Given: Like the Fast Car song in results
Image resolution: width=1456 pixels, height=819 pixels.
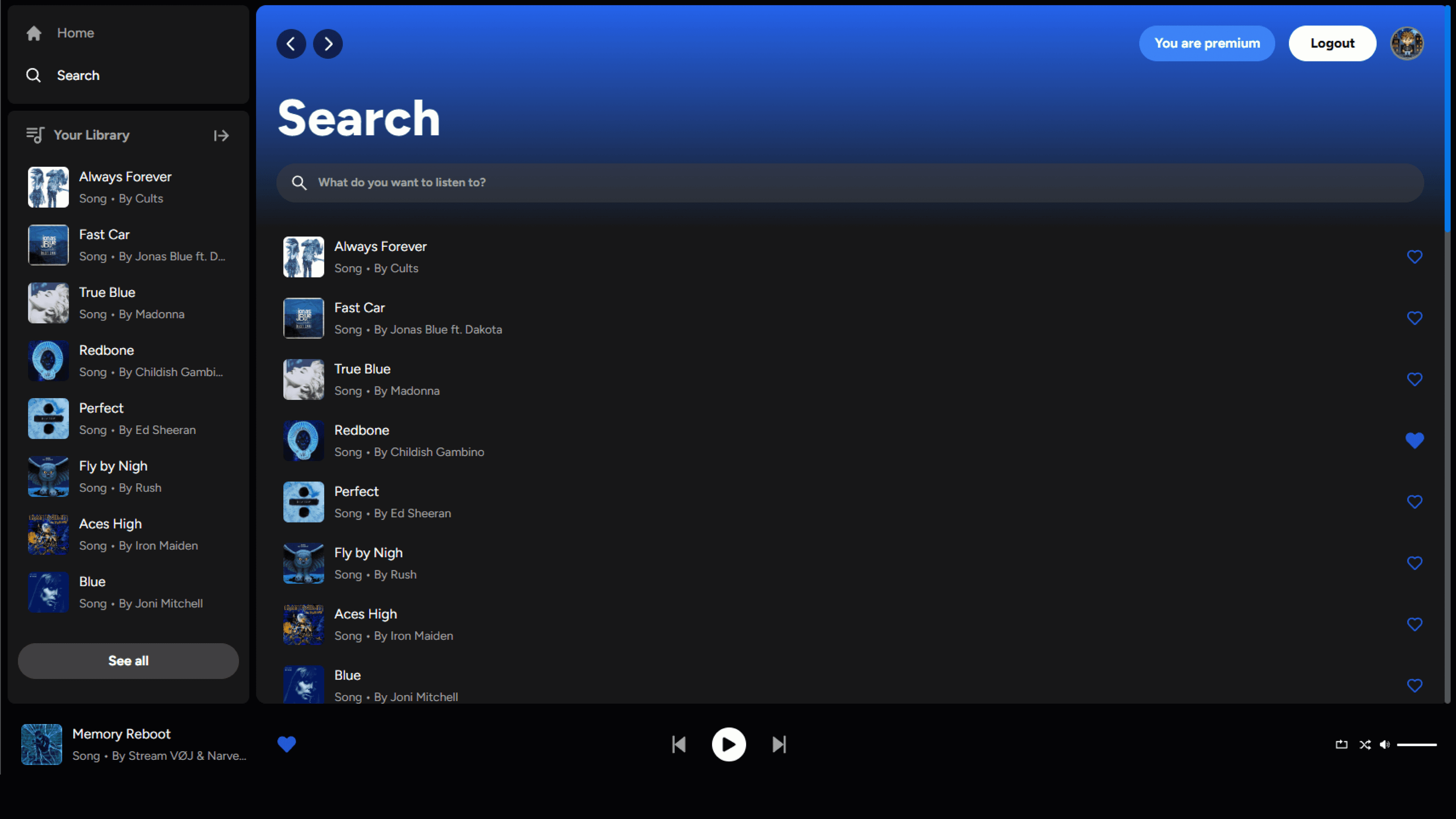Looking at the screenshot, I should tap(1414, 318).
